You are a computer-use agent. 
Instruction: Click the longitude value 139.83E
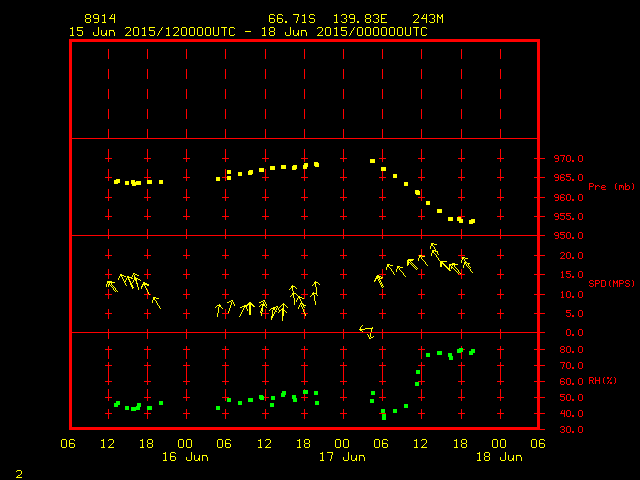click(360, 19)
